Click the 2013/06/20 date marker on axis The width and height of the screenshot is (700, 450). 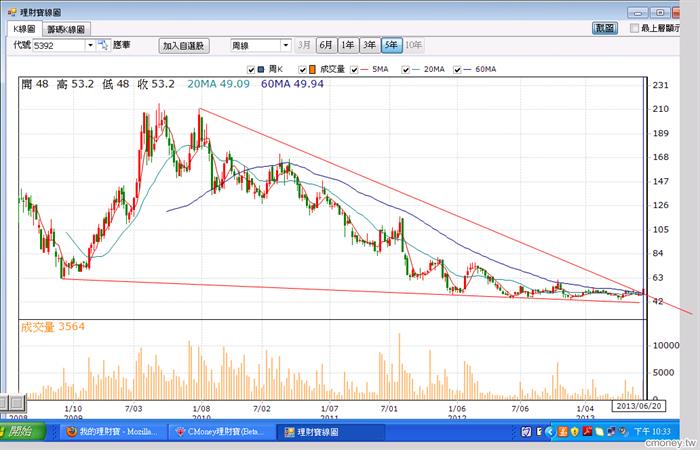[x=638, y=406]
